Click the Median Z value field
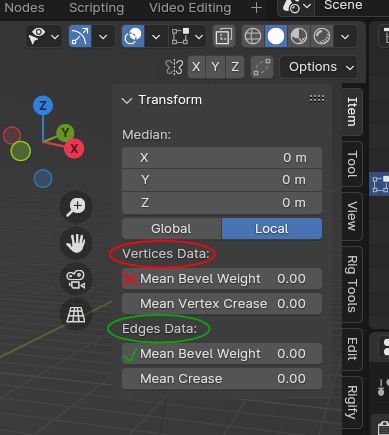This screenshot has height=435, width=389. pos(222,203)
